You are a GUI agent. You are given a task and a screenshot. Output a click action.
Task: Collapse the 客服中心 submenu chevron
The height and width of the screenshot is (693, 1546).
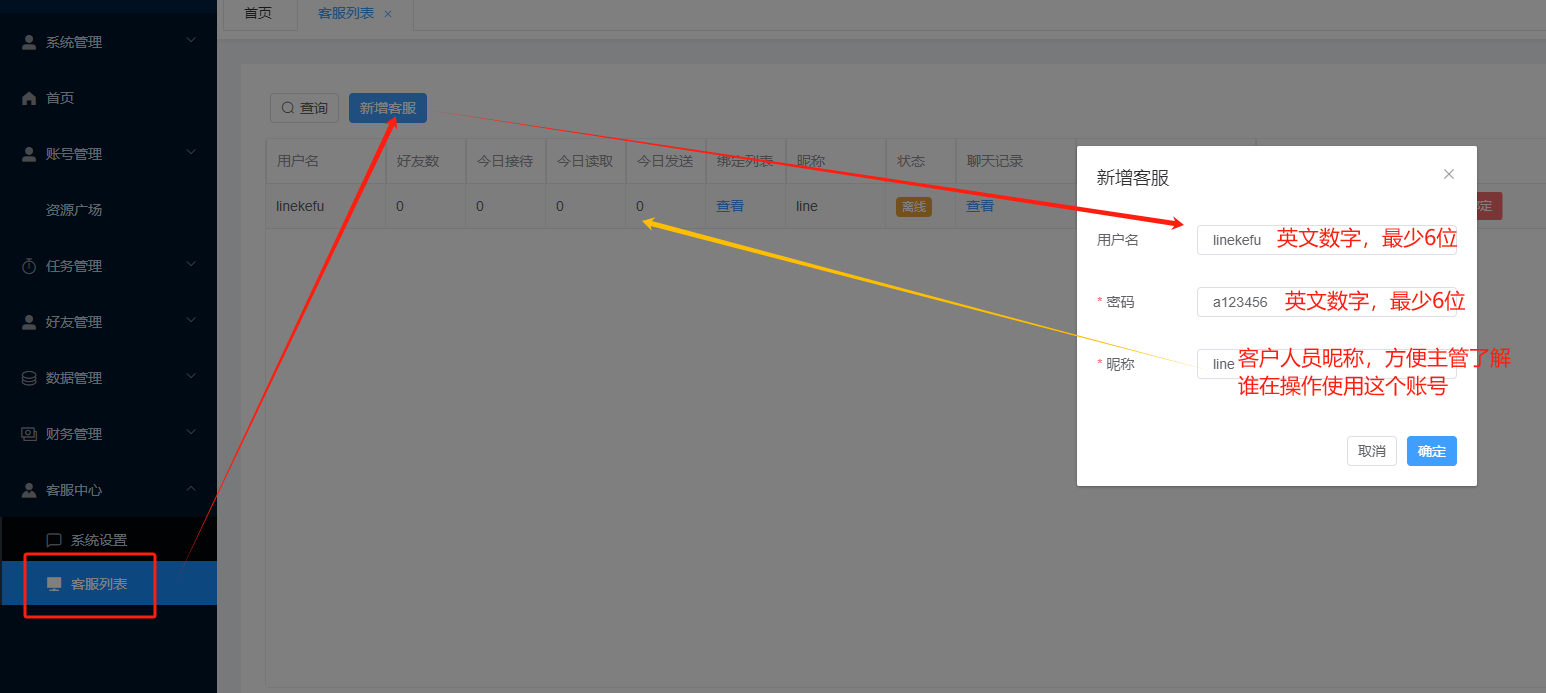191,489
